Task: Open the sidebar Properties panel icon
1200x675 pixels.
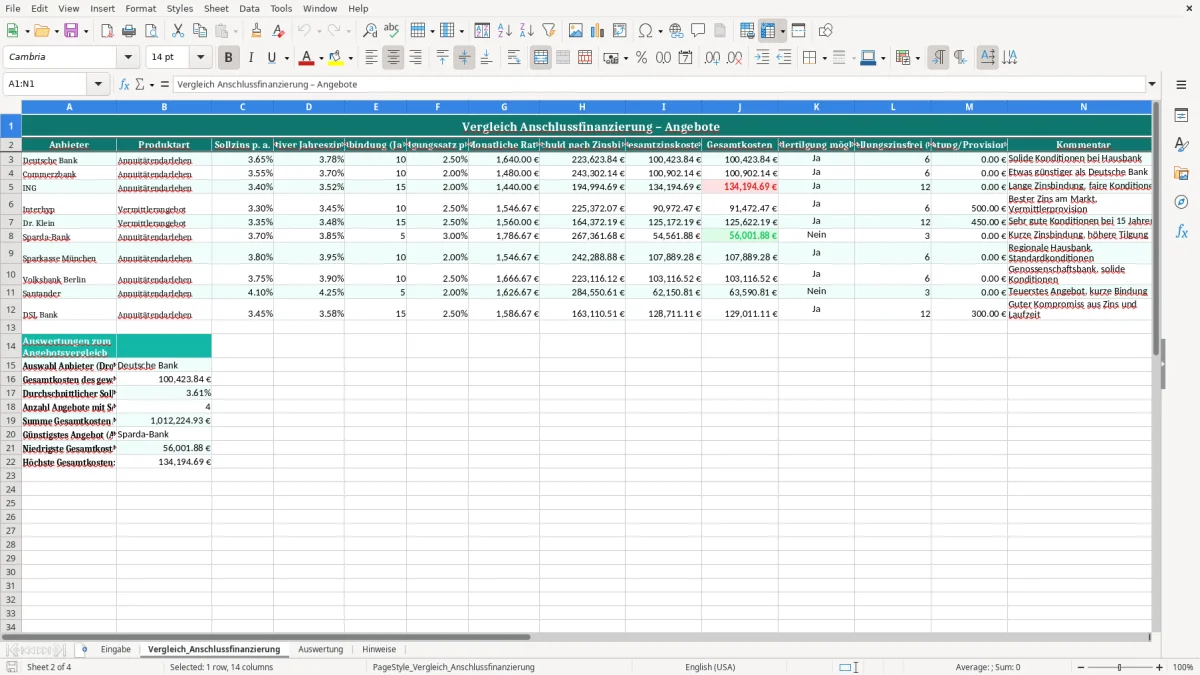Action: pos(1181,116)
